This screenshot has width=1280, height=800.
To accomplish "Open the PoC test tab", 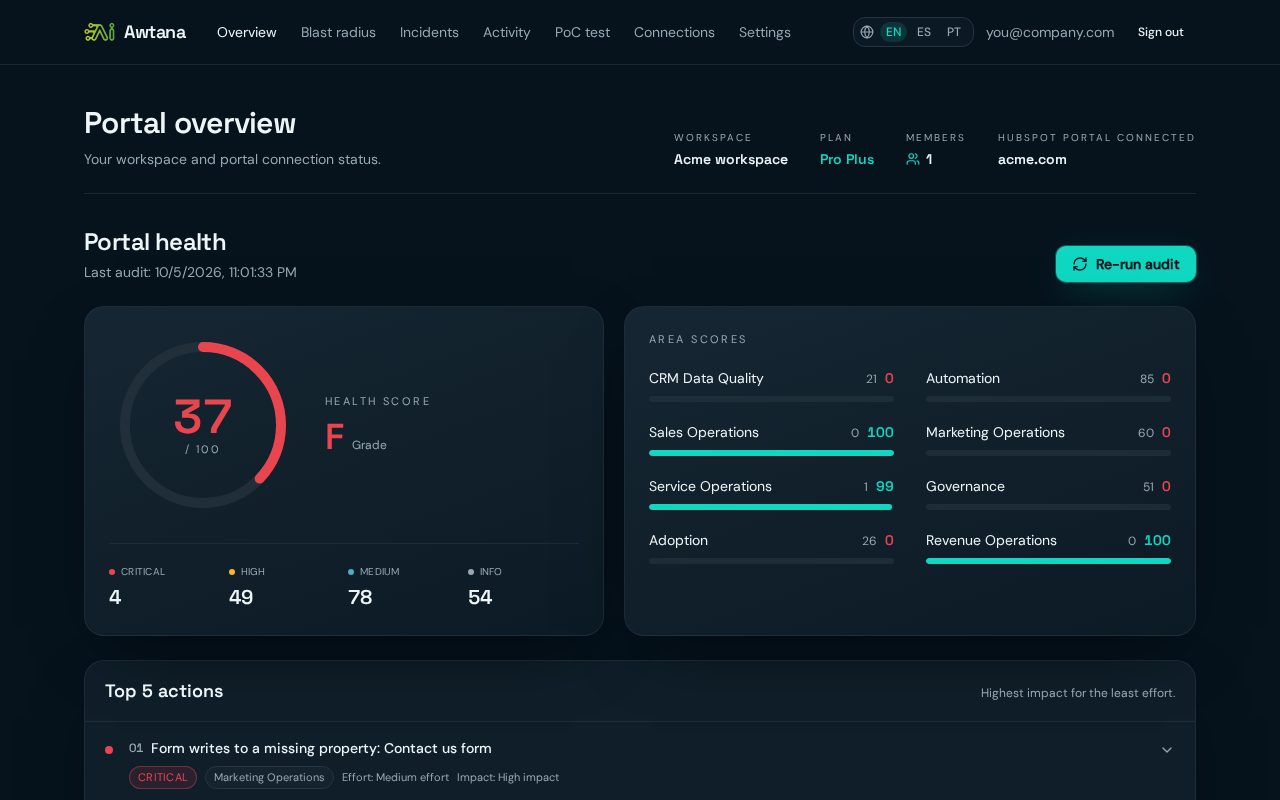I will pos(582,32).
